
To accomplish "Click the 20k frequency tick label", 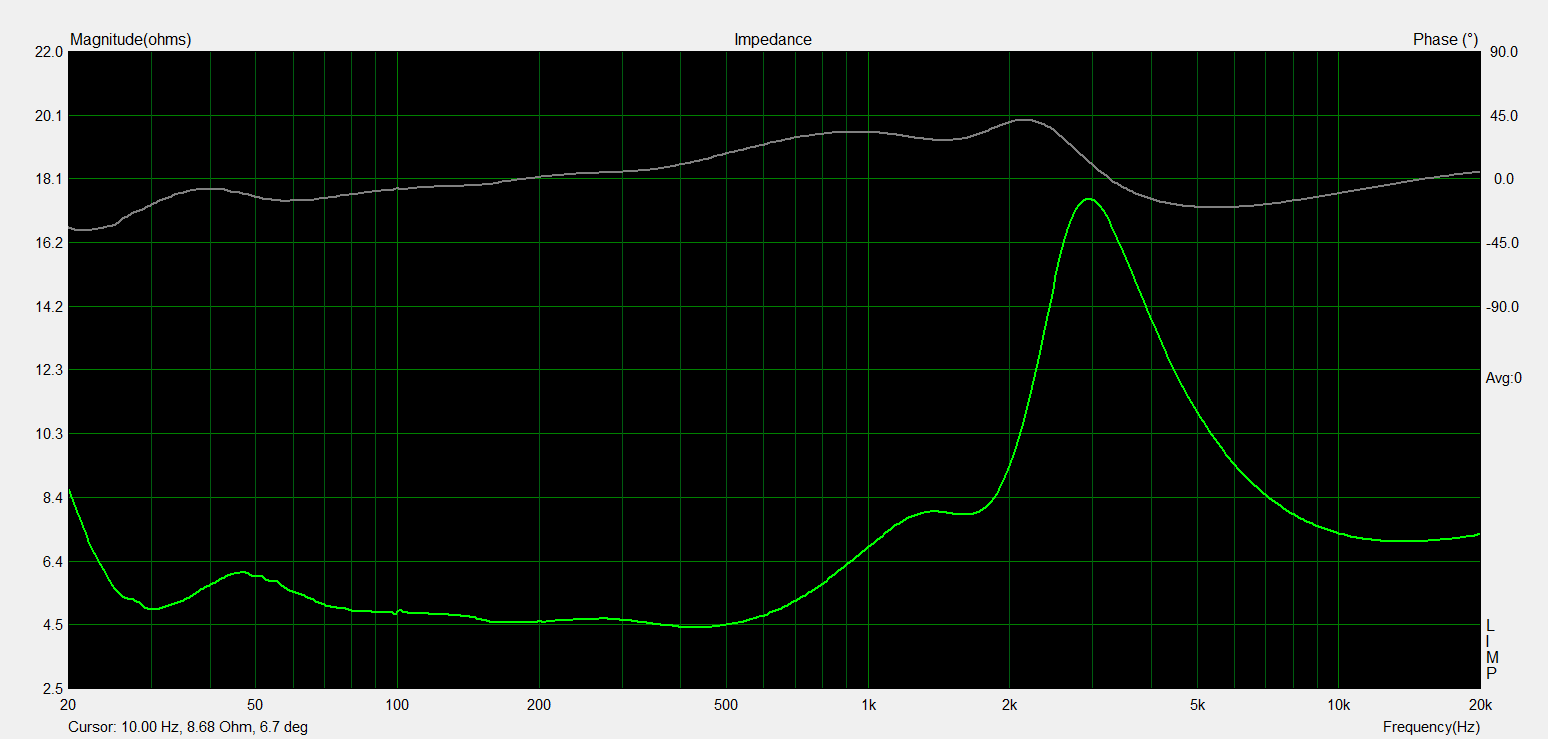I will pyautogui.click(x=1477, y=705).
